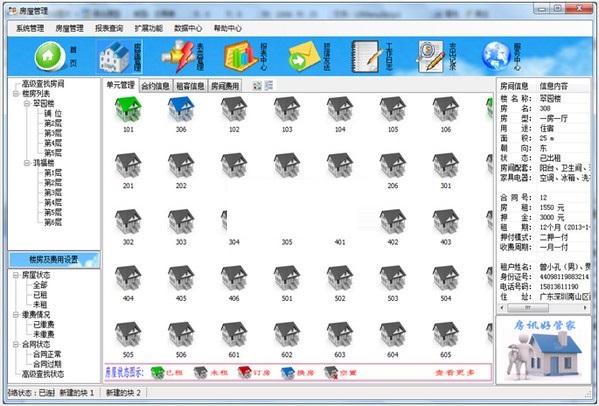Viewport: 599px width, 406px height.
Task: Switch to large icon view button
Action: point(257,86)
